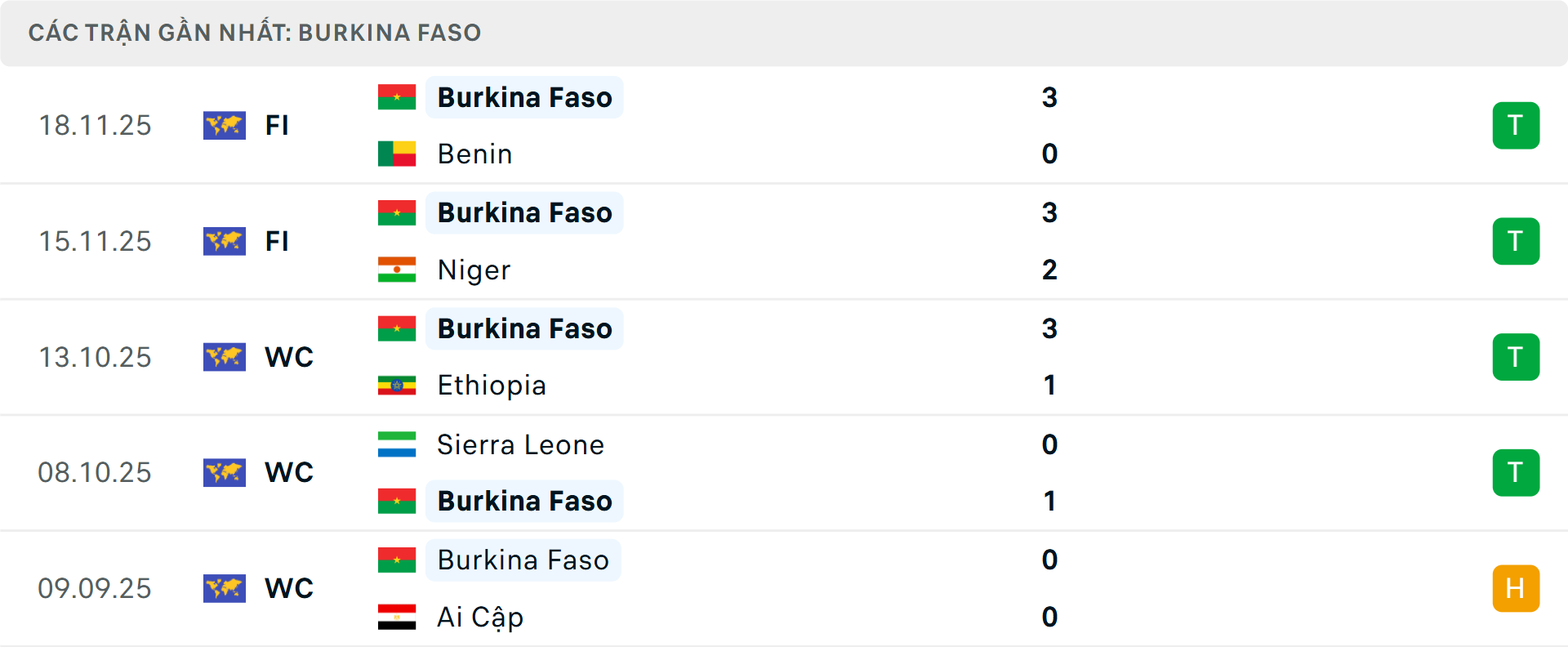
Task: Click the Ai Cập flag icon
Action: pyautogui.click(x=397, y=618)
